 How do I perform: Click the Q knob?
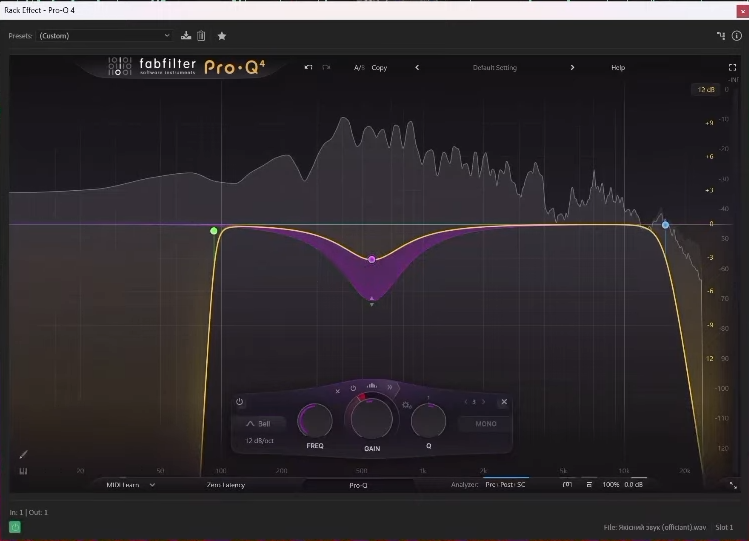428,421
